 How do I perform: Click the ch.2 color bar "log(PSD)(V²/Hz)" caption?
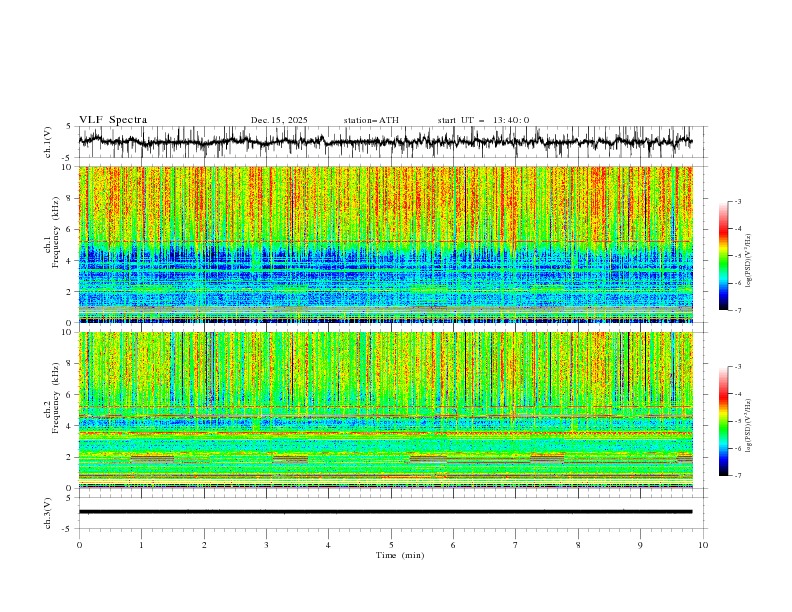click(x=749, y=425)
